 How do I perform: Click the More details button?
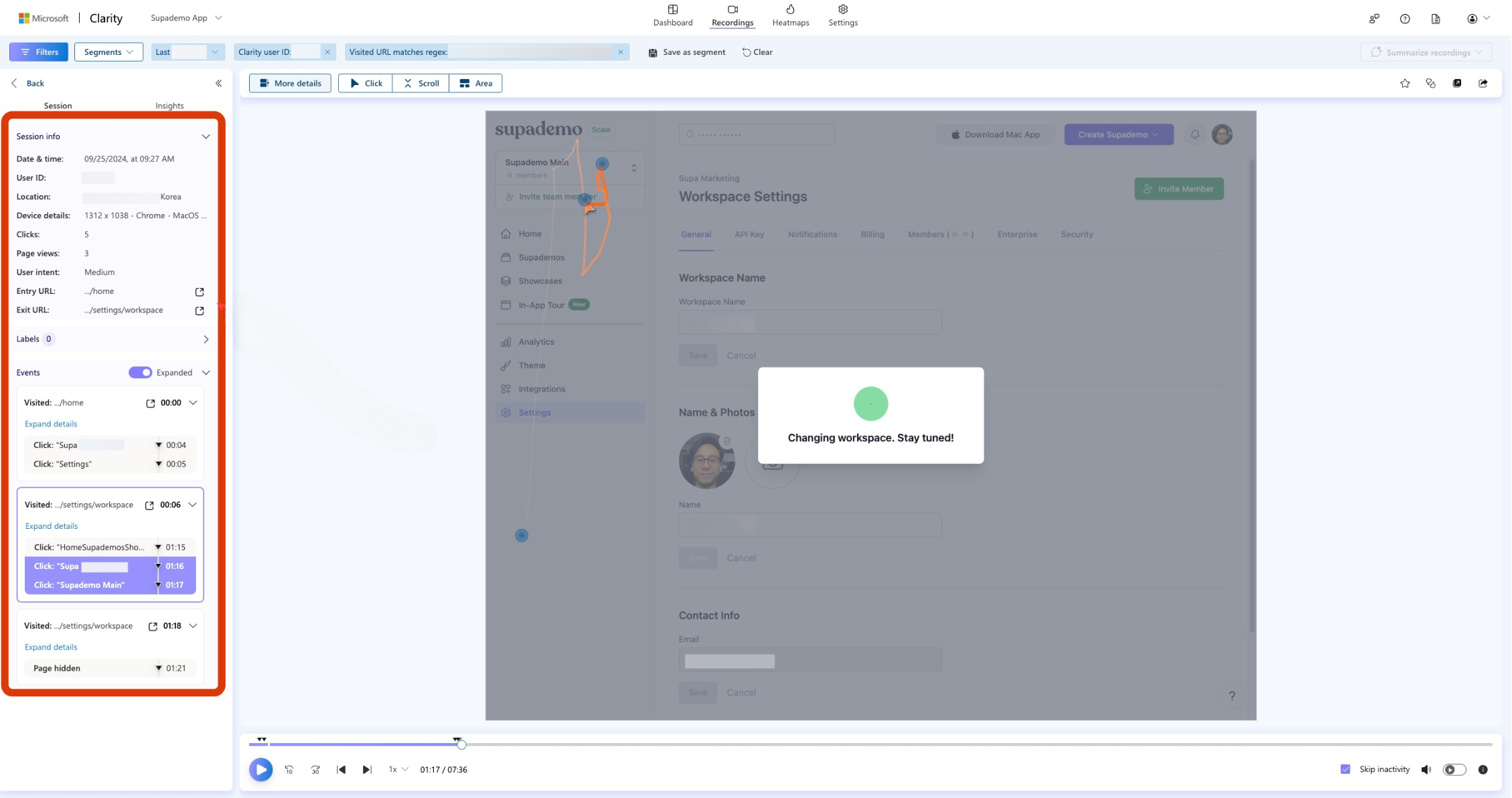[x=290, y=83]
